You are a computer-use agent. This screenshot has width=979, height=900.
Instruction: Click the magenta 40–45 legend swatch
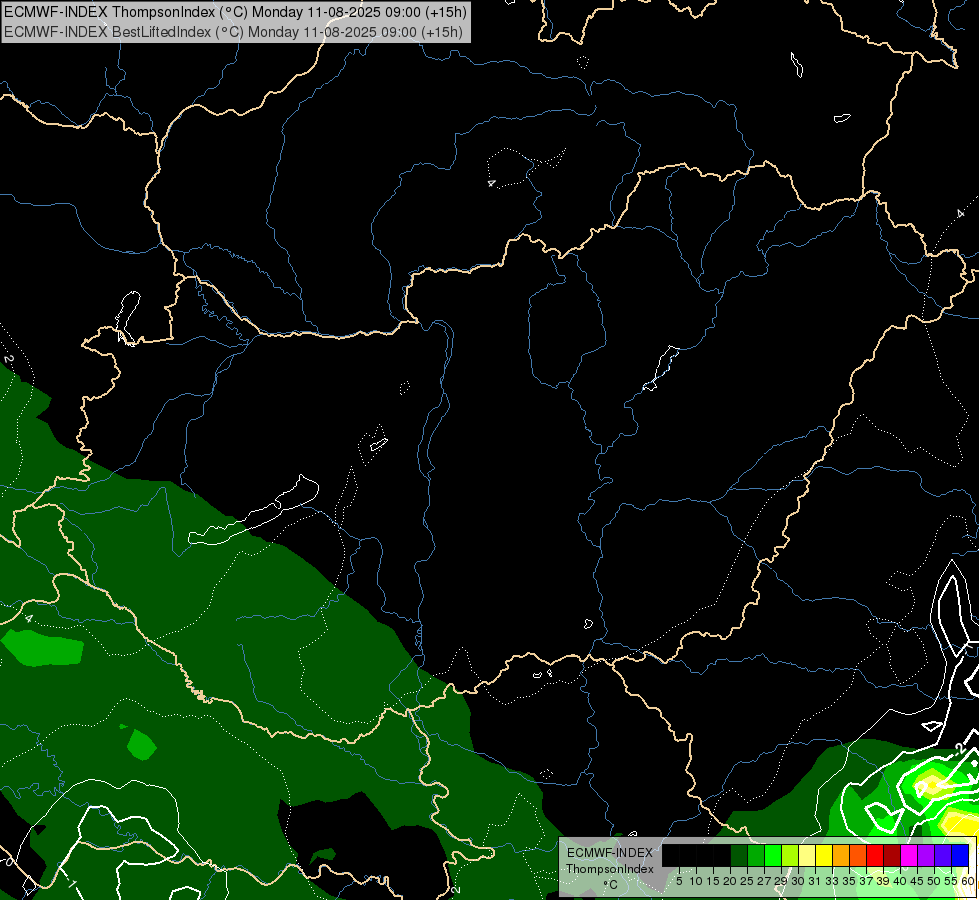(909, 855)
